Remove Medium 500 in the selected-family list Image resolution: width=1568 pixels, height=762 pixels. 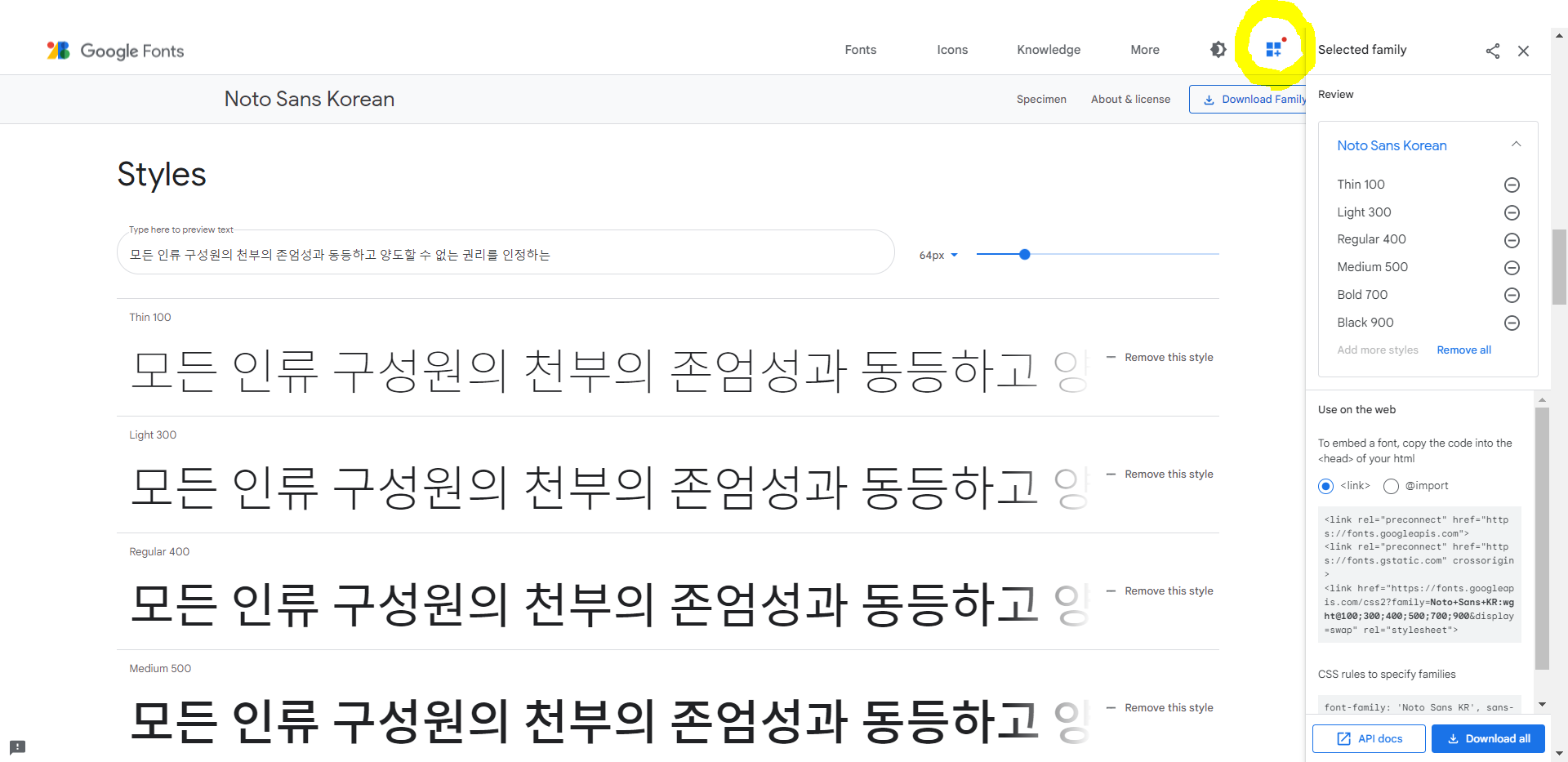[x=1512, y=267]
